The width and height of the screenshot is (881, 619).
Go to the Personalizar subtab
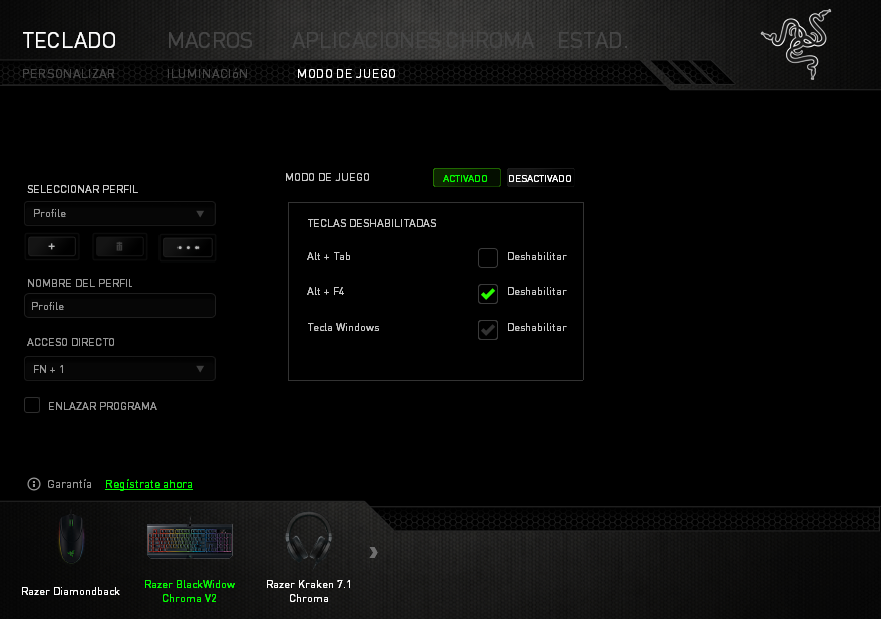pos(68,74)
